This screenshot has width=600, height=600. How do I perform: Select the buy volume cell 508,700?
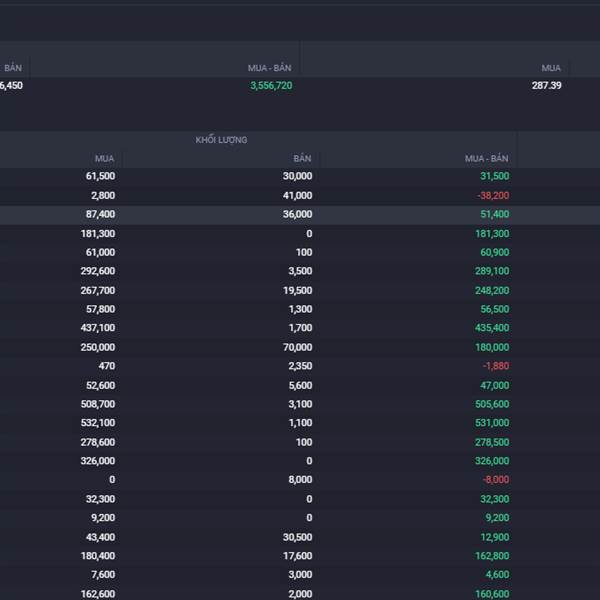click(x=98, y=404)
